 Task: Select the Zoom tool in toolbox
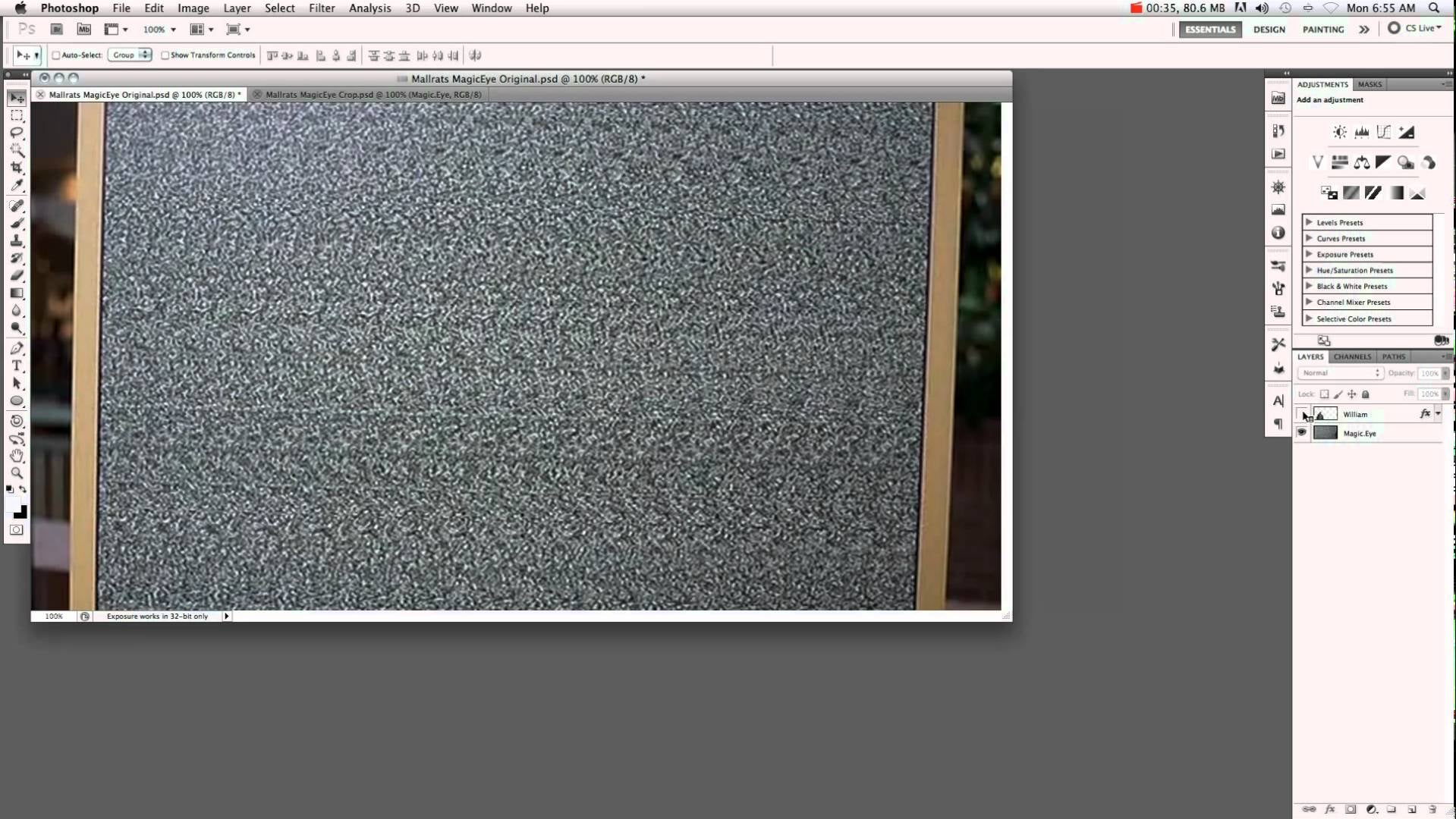pos(17,473)
